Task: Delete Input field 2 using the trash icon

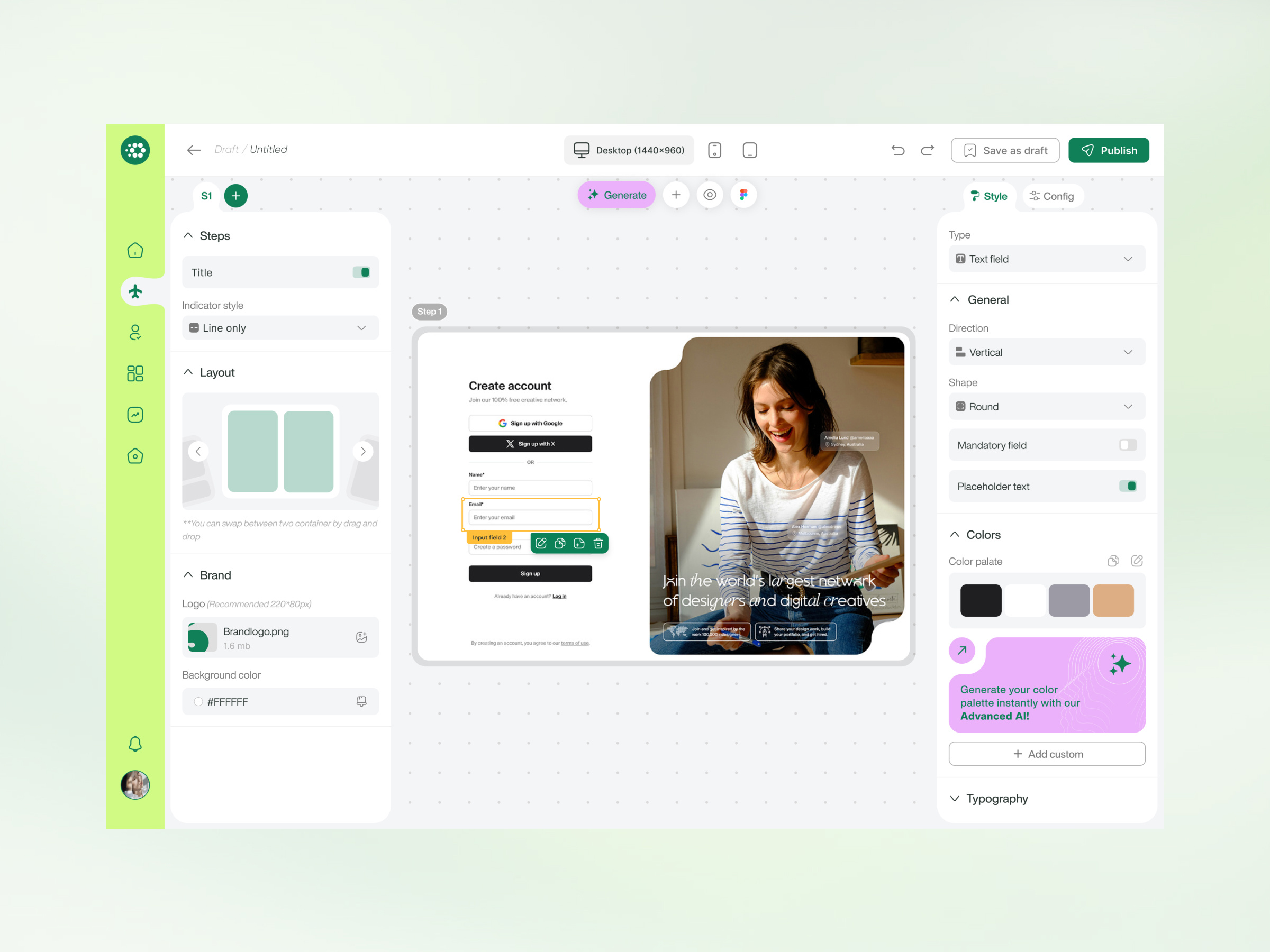Action: 597,543
